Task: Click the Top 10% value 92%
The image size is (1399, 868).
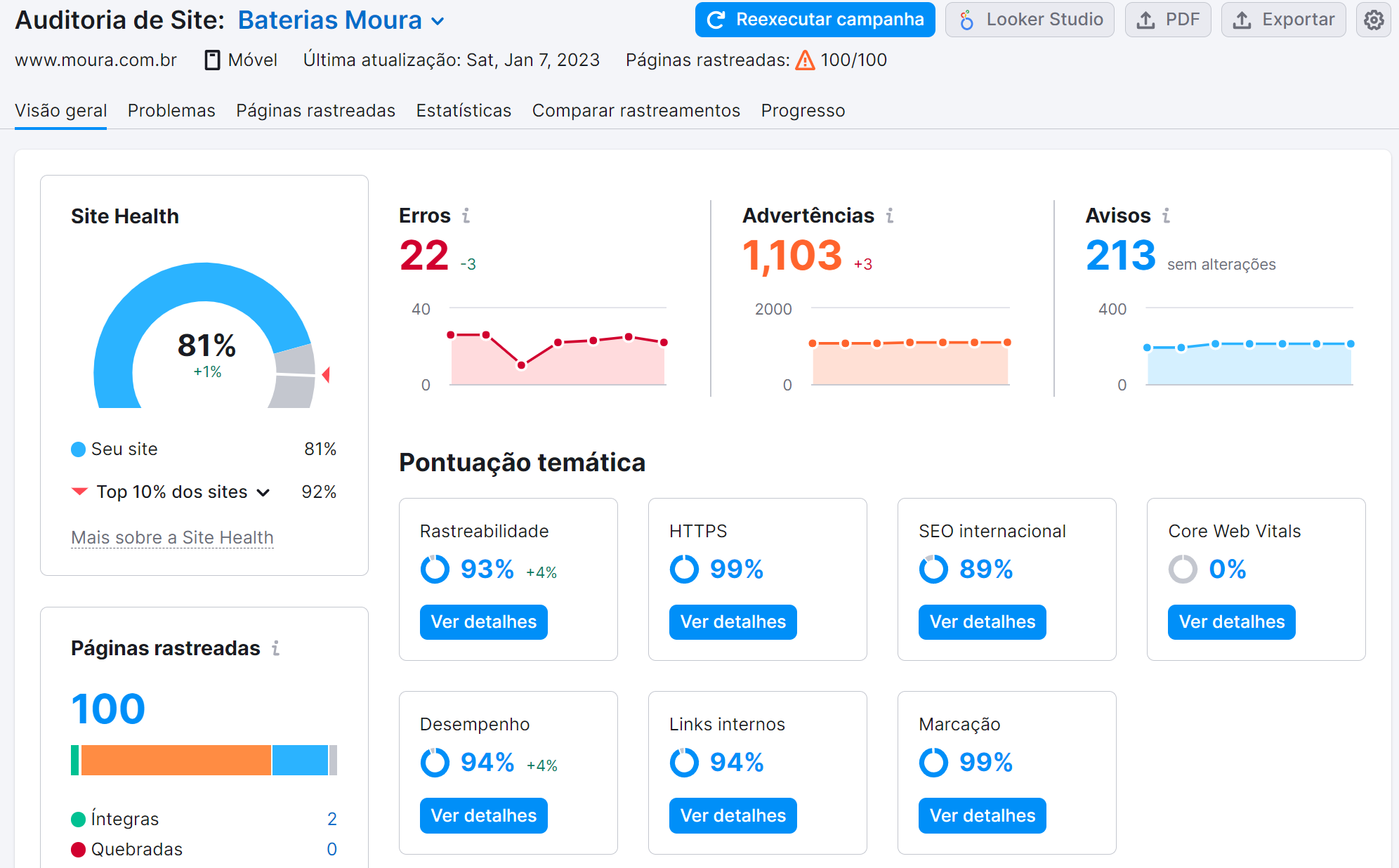Action: click(319, 492)
